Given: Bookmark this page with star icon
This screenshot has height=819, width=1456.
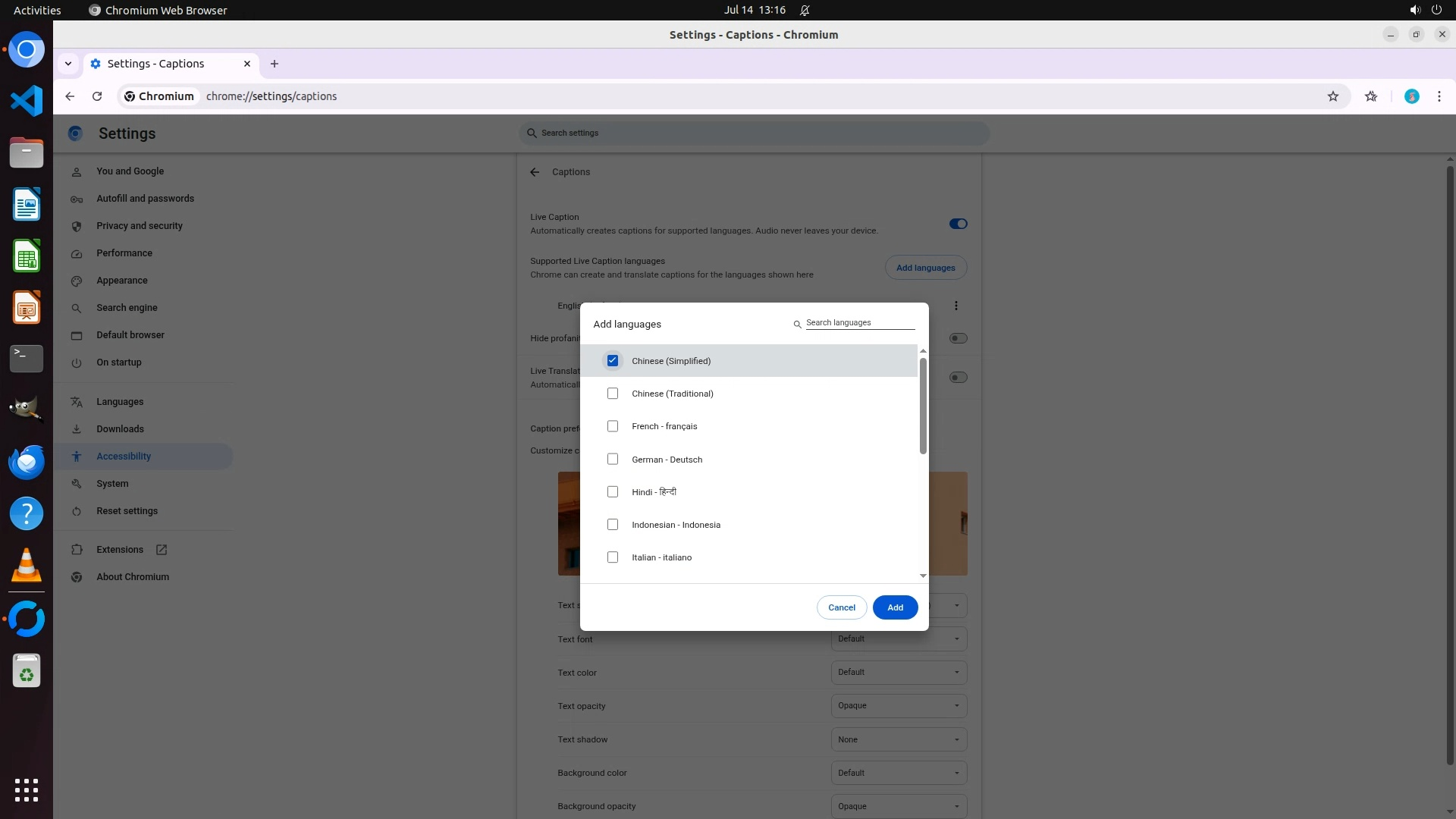Looking at the screenshot, I should [1333, 96].
